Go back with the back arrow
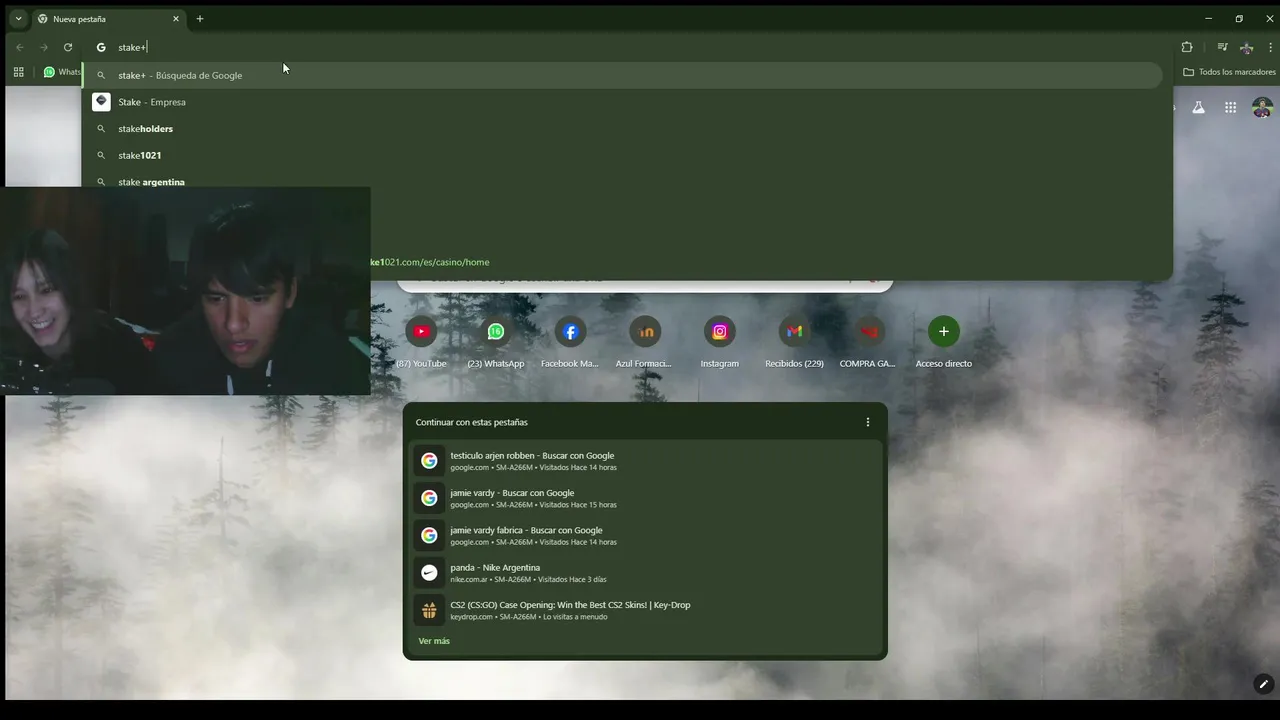The image size is (1280, 720). coord(19,47)
